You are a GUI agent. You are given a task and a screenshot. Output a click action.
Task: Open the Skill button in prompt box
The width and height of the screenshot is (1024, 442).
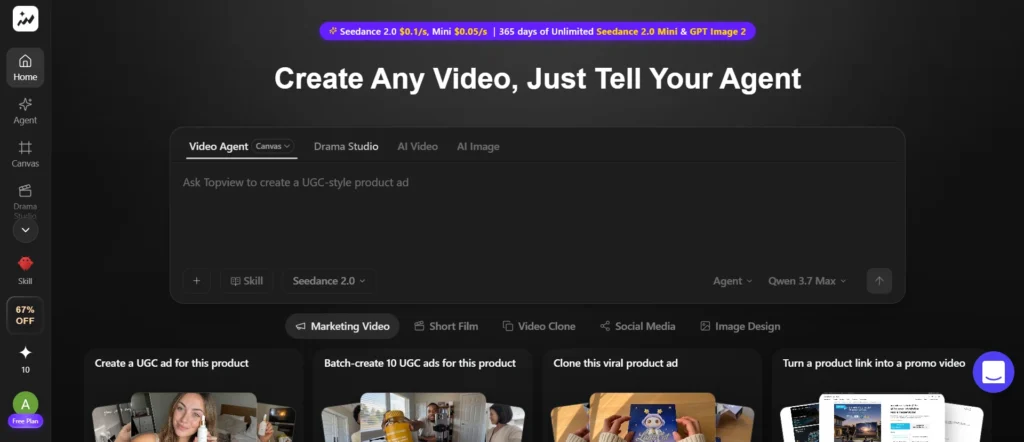(x=247, y=281)
